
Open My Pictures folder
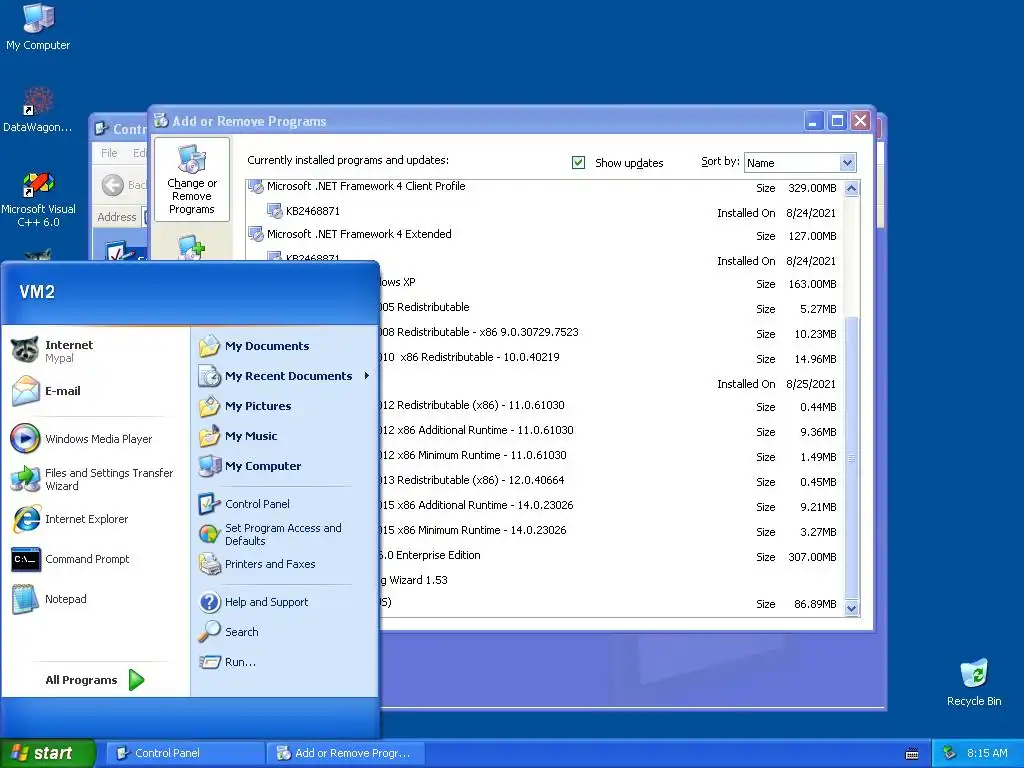pos(245,406)
